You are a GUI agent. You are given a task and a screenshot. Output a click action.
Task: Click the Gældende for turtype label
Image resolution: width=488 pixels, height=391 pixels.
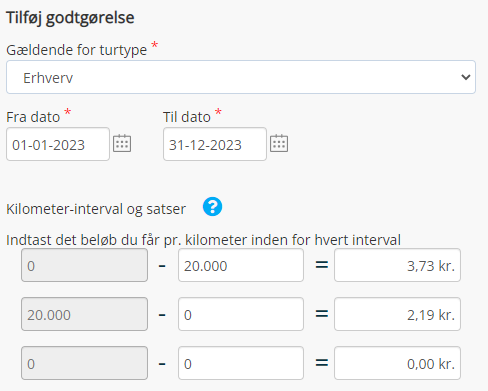(x=76, y=50)
